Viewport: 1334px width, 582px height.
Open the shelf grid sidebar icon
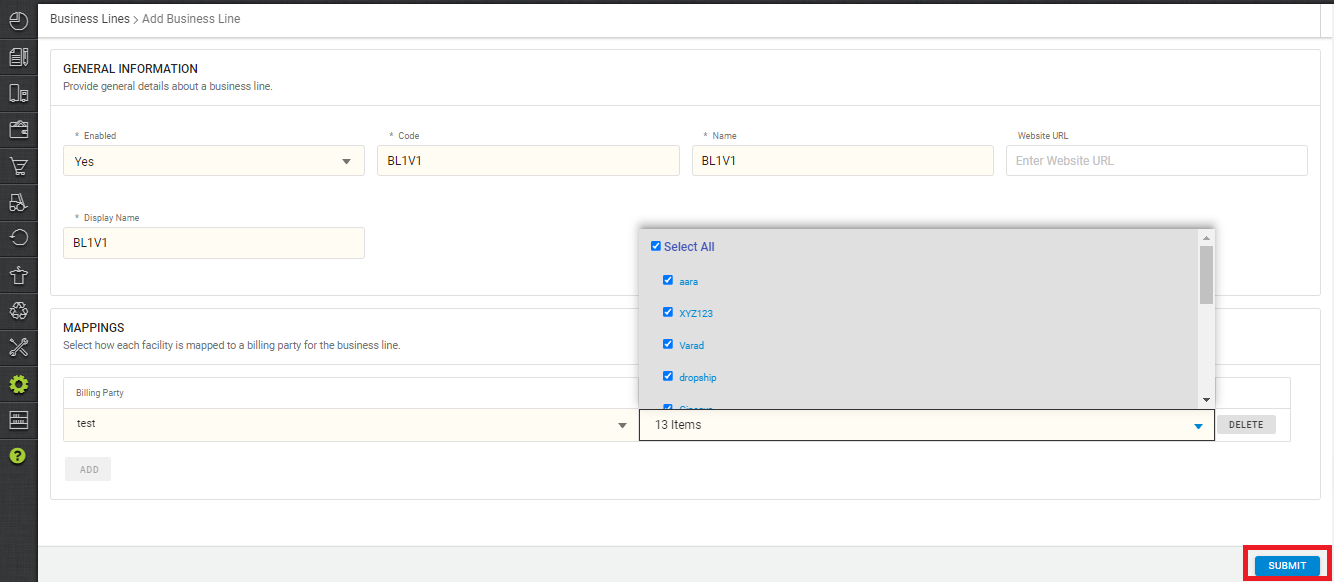(18, 420)
